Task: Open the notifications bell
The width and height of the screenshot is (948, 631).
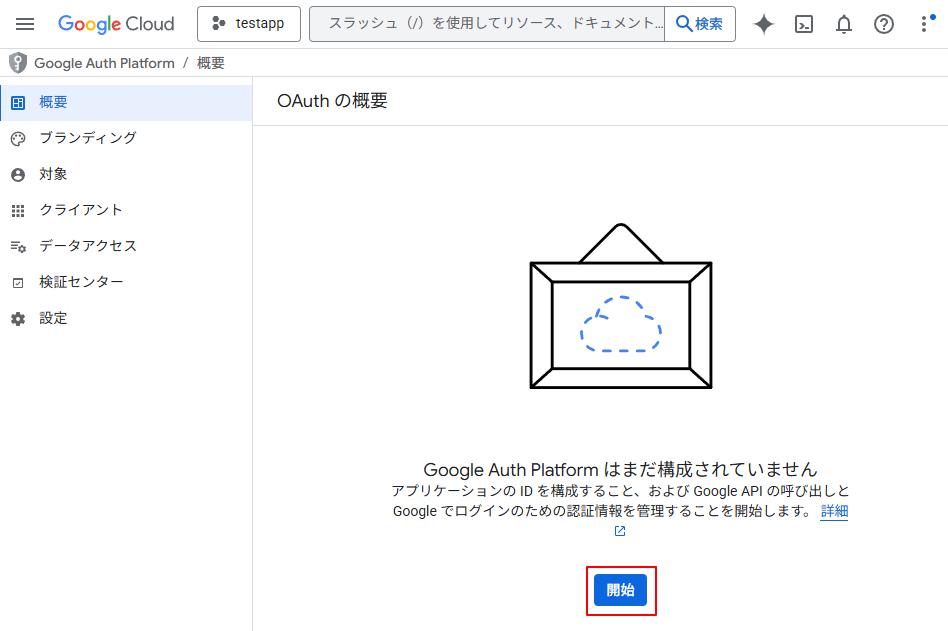Action: point(843,24)
